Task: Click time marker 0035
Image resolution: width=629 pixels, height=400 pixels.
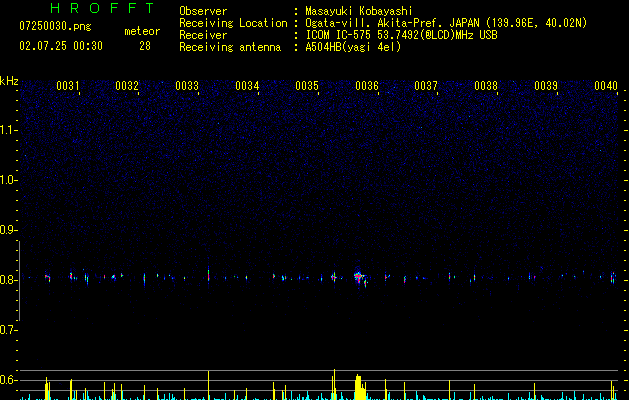Action: pos(307,86)
